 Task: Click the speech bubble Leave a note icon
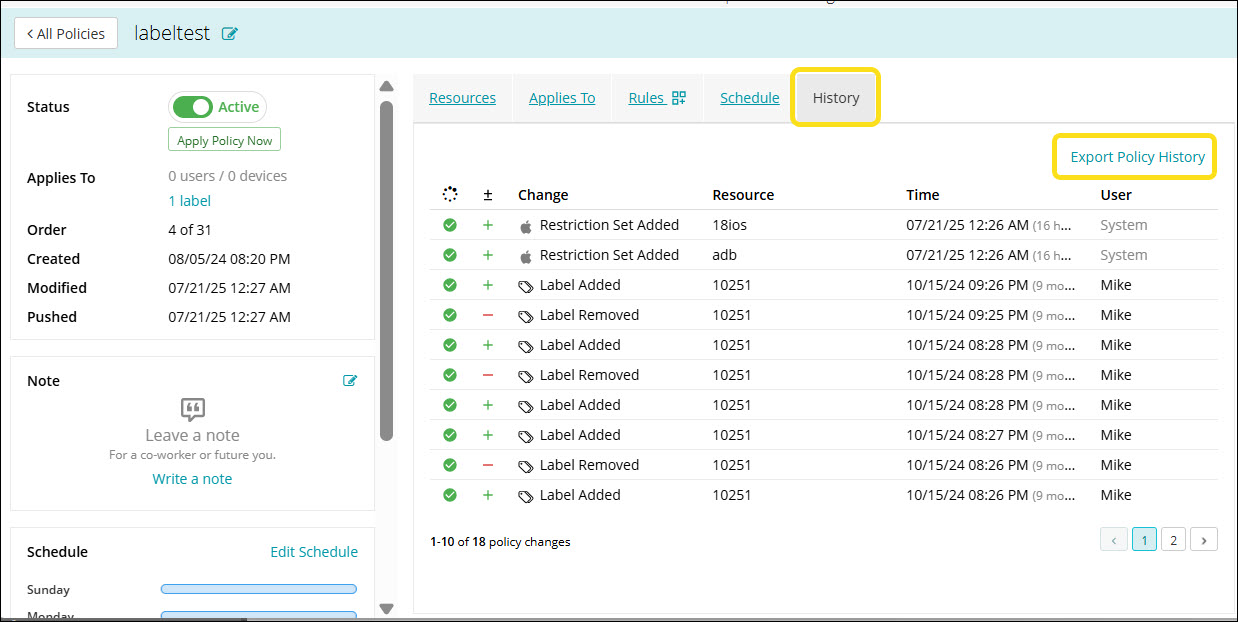(x=192, y=409)
